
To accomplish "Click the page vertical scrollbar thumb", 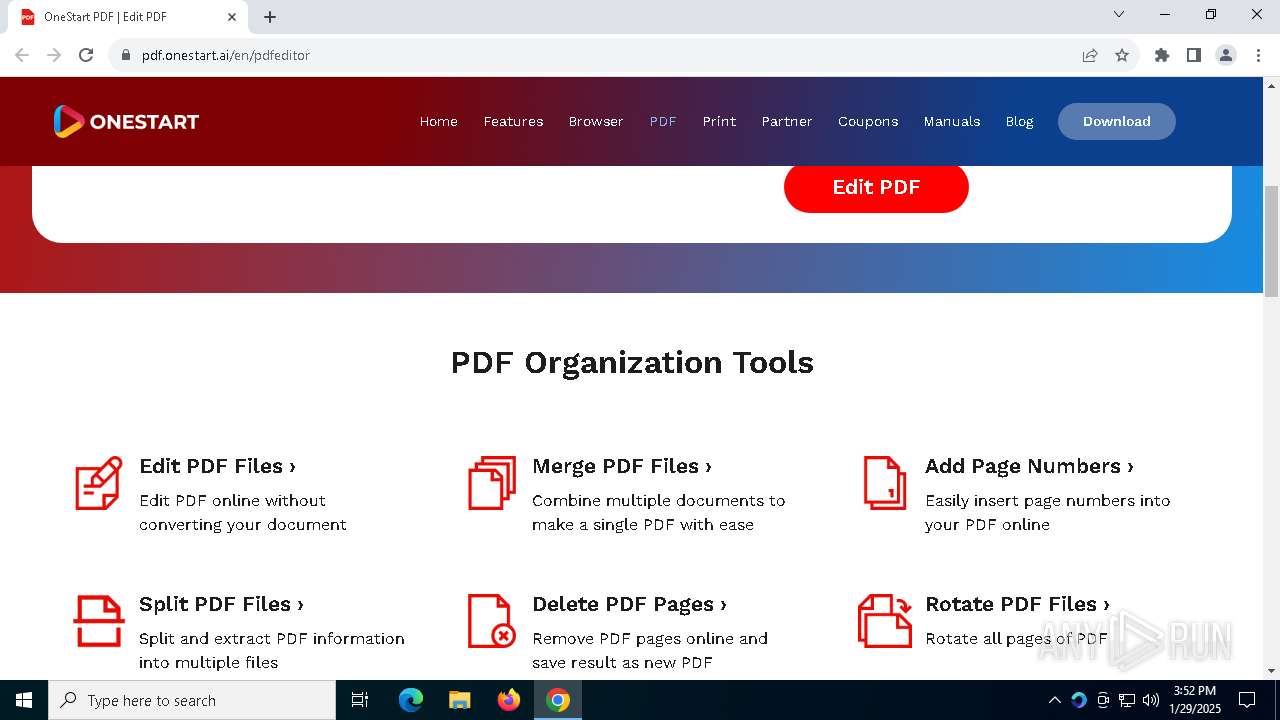I will pyautogui.click(x=1272, y=240).
